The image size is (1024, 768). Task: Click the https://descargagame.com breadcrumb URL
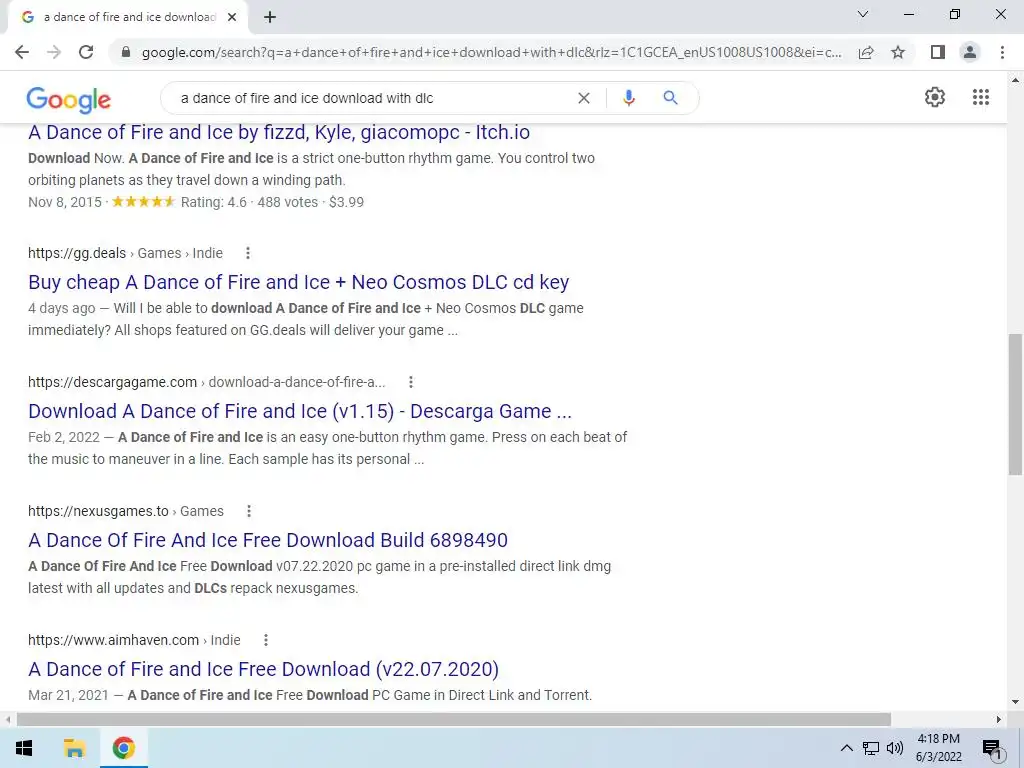(112, 382)
